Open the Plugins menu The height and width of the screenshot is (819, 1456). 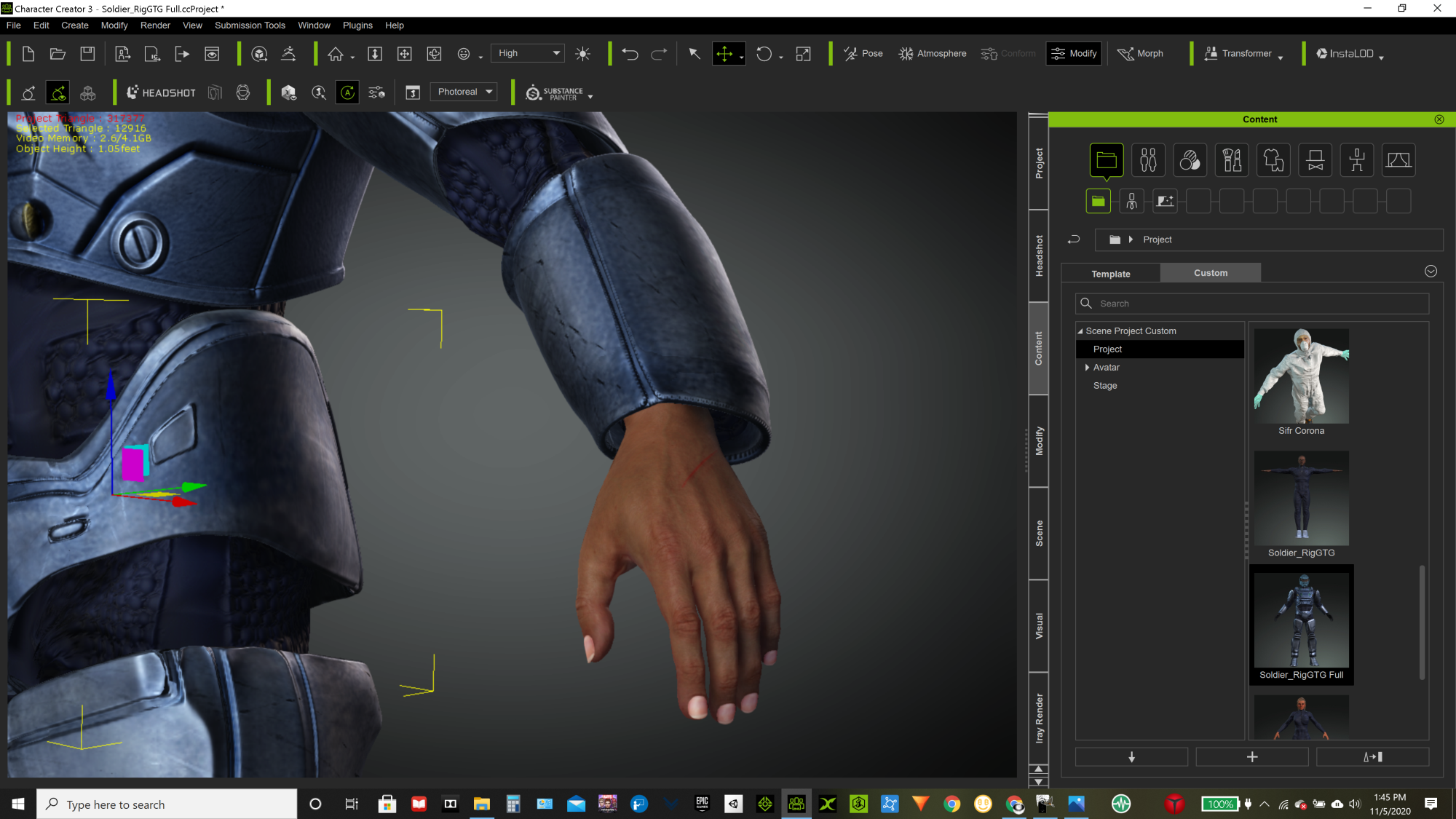(x=357, y=25)
